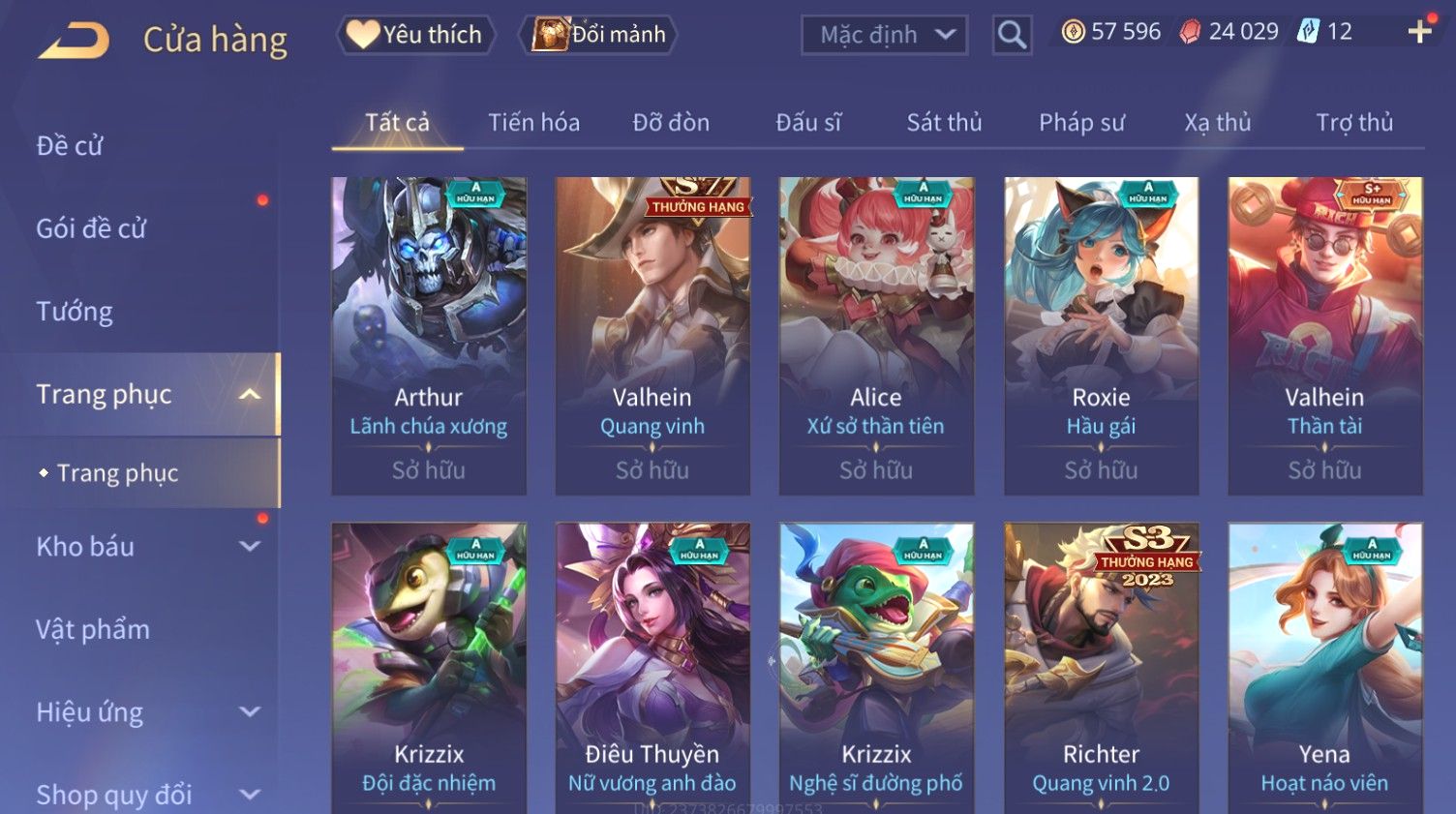
Task: Tap the gold coin balance icon
Action: pos(1073,32)
